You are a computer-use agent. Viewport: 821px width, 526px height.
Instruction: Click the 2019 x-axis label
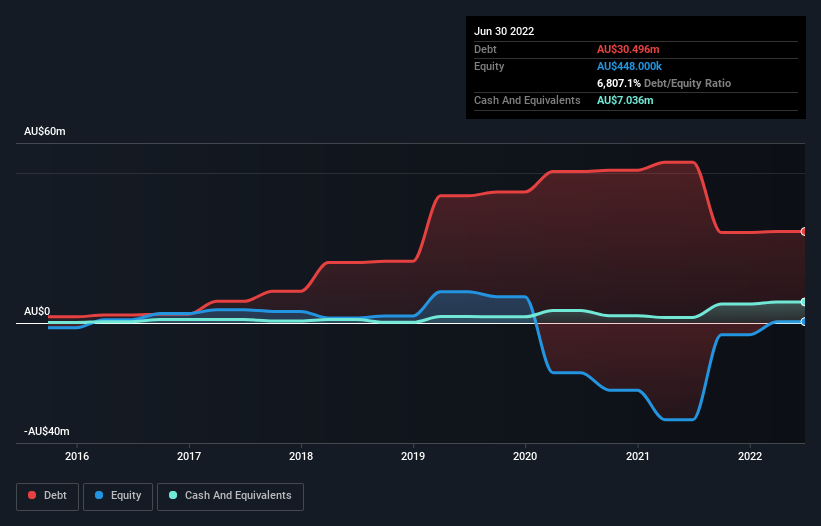pyautogui.click(x=413, y=456)
